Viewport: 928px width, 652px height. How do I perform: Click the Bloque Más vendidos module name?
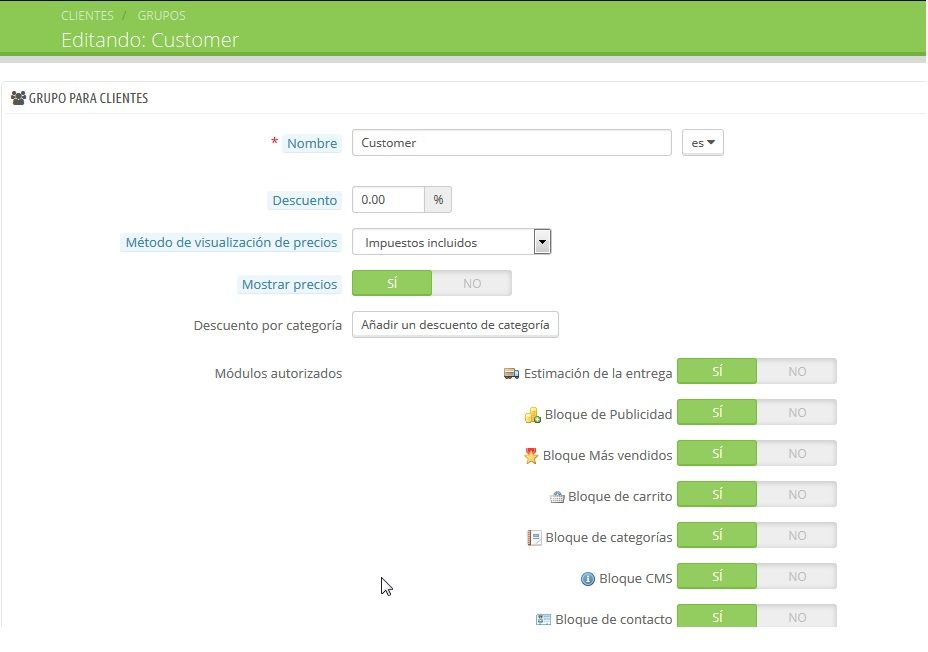[x=607, y=456]
